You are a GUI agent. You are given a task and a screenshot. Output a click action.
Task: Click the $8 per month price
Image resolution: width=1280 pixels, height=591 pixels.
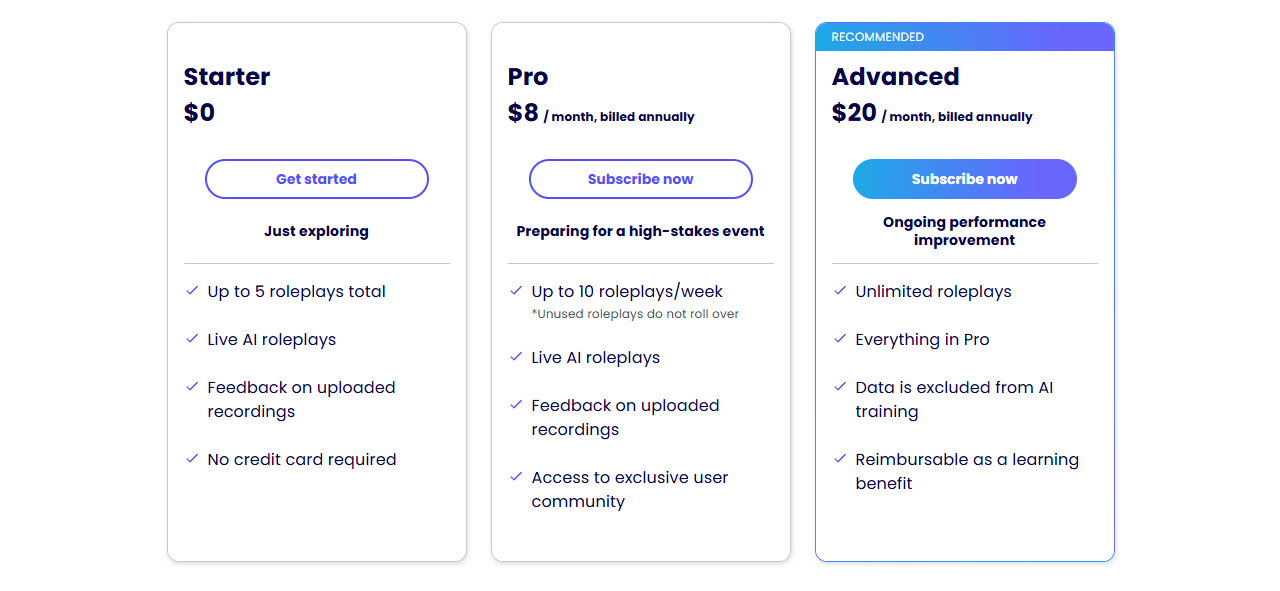601,113
